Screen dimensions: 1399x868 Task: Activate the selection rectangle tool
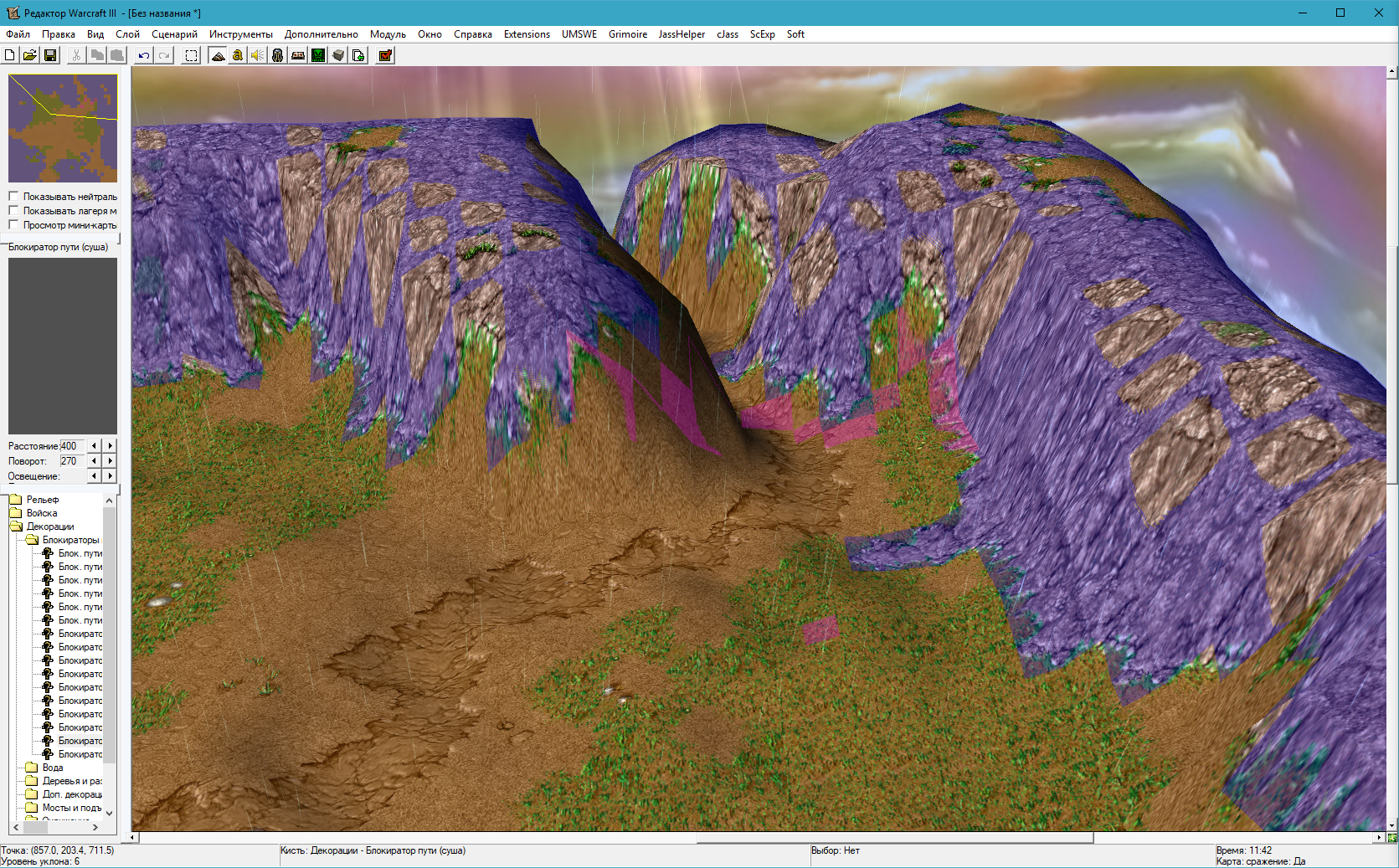(x=192, y=55)
